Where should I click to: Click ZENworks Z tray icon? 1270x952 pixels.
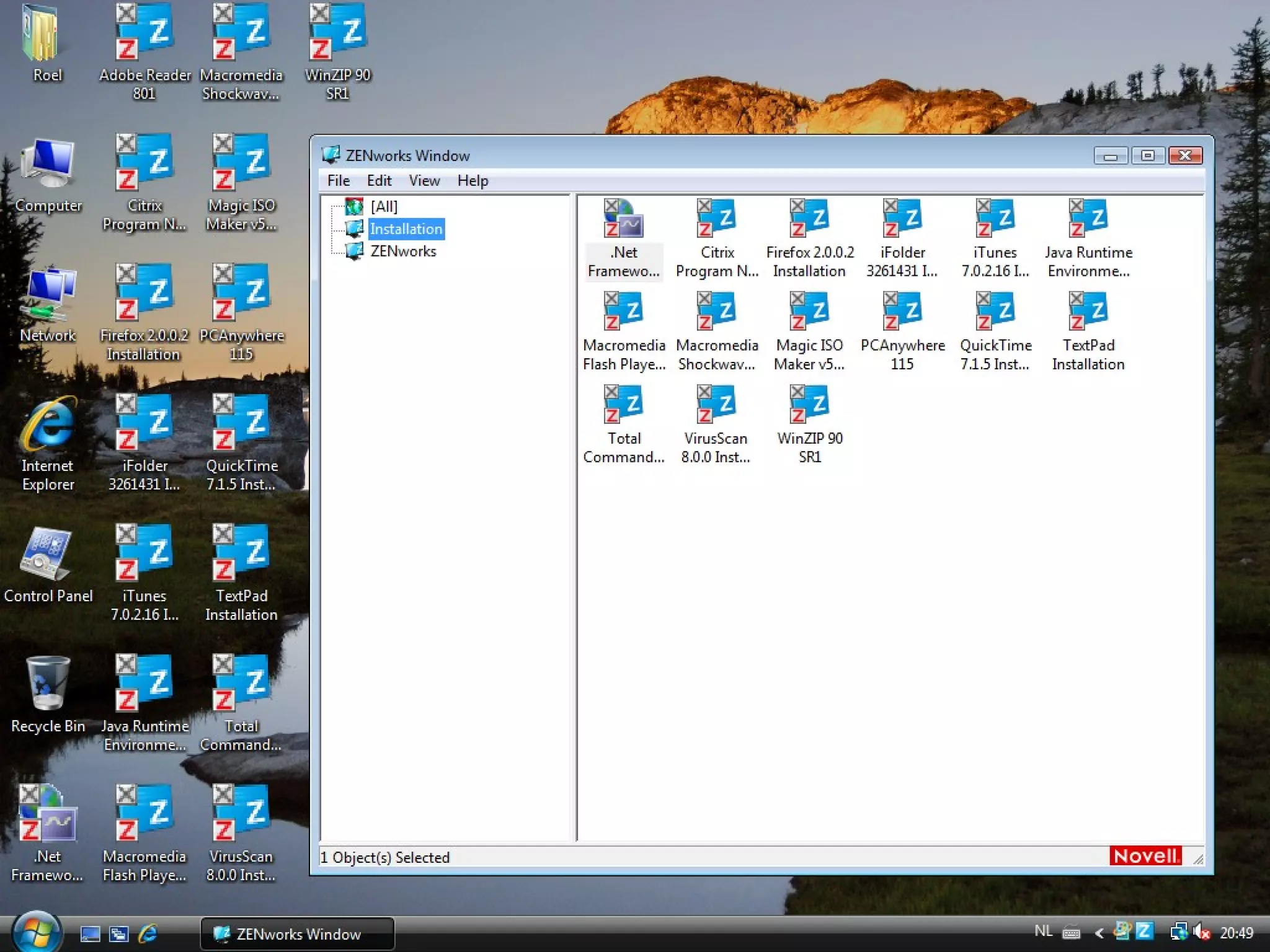(1144, 931)
